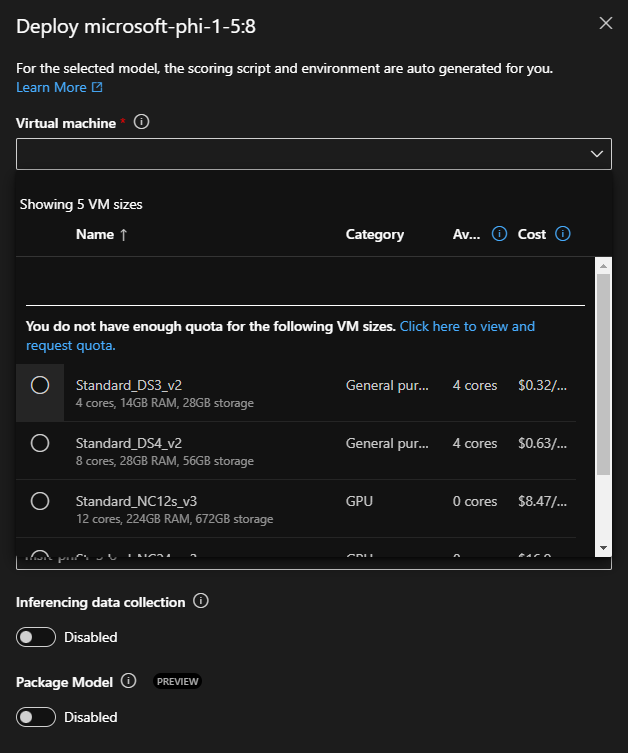Expand the Virtual machine dropdown chevron
Viewport: 628px width, 753px height.
(596, 154)
